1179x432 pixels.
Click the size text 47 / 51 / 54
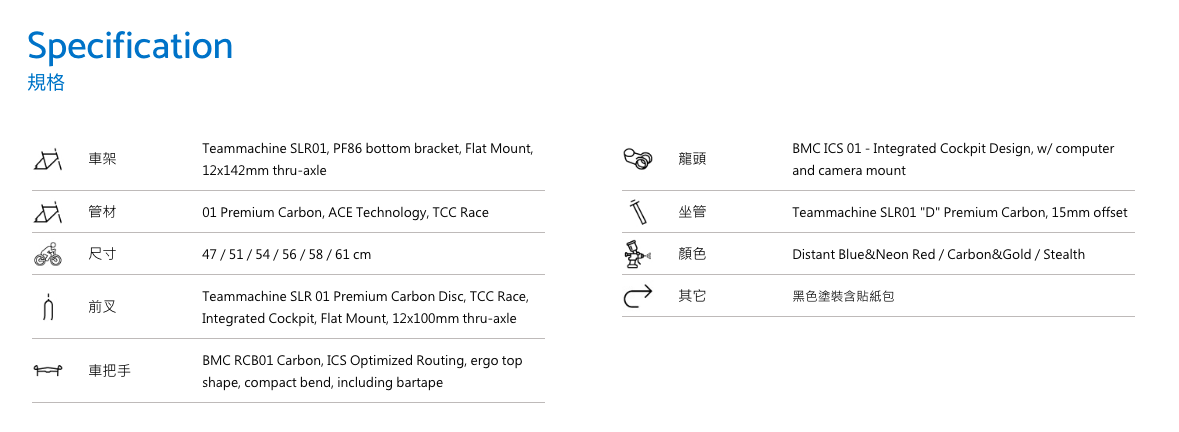(x=239, y=255)
